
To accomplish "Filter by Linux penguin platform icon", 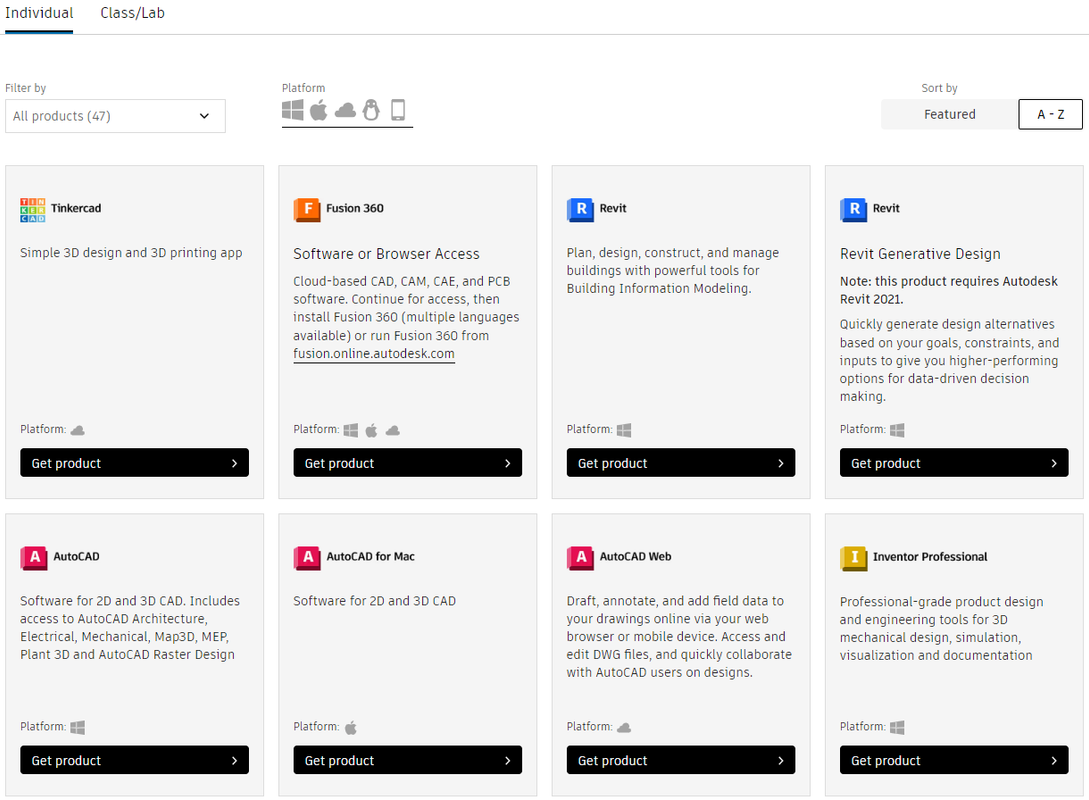I will click(x=372, y=110).
